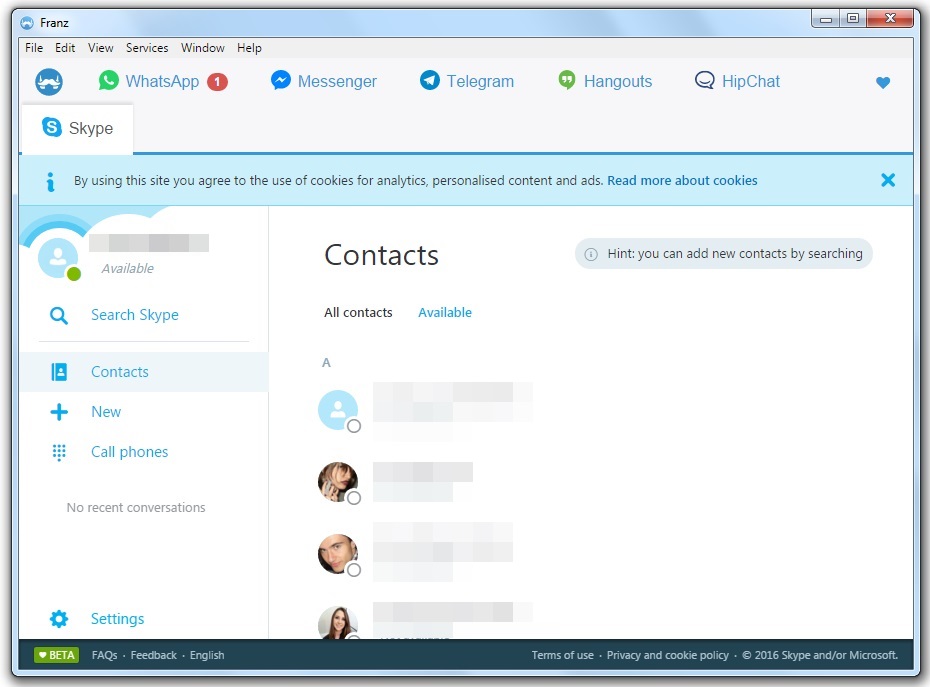This screenshot has width=930, height=687.
Task: Open my profile avatar
Action: (x=58, y=257)
